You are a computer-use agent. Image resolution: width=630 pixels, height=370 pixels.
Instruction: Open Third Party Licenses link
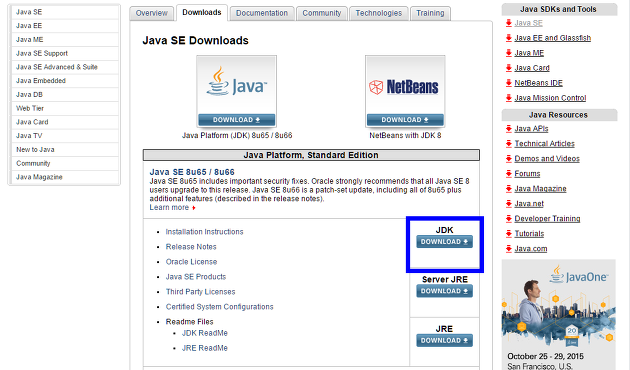coord(200,292)
